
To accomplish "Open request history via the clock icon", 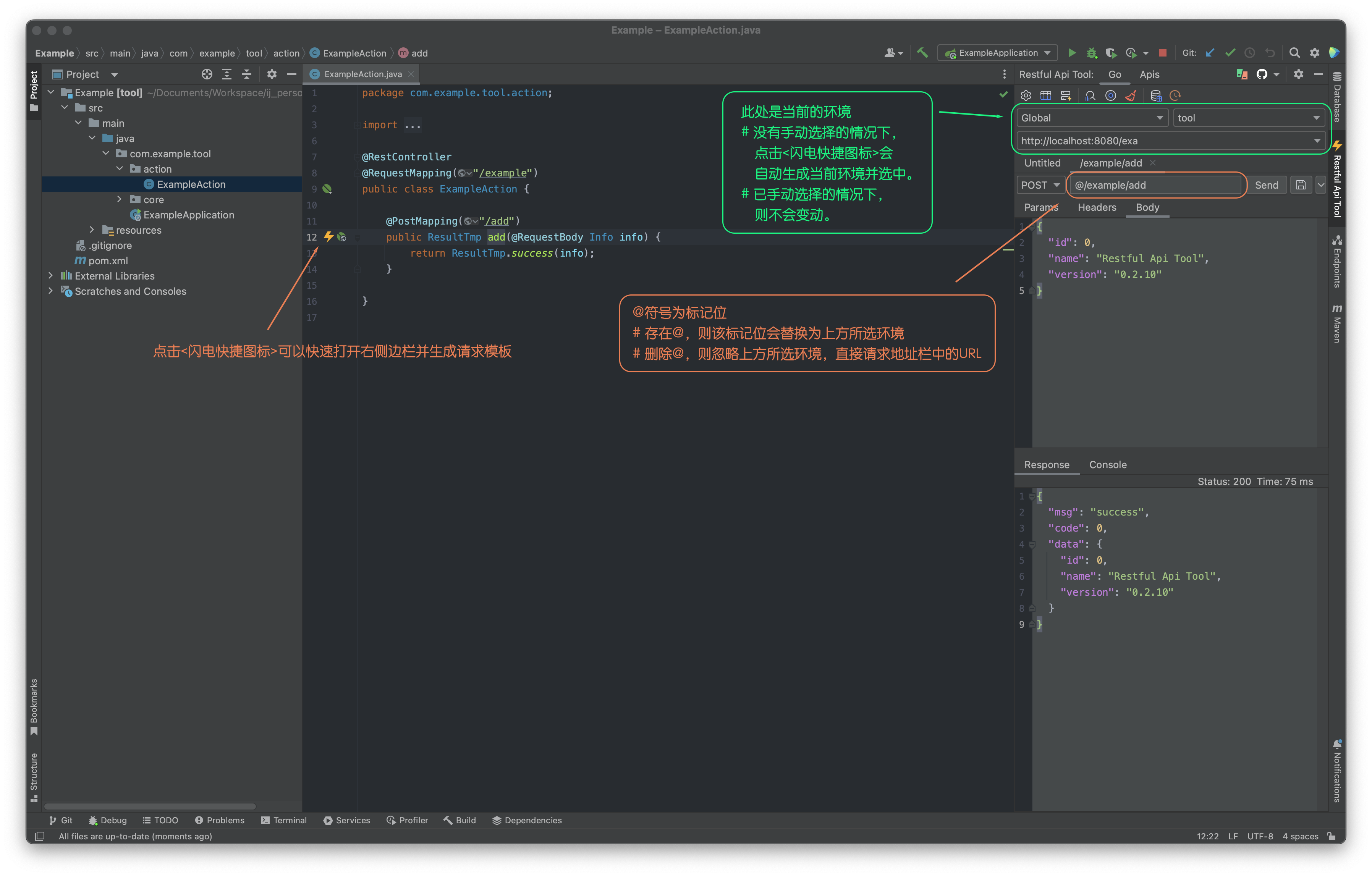I will [1175, 95].
